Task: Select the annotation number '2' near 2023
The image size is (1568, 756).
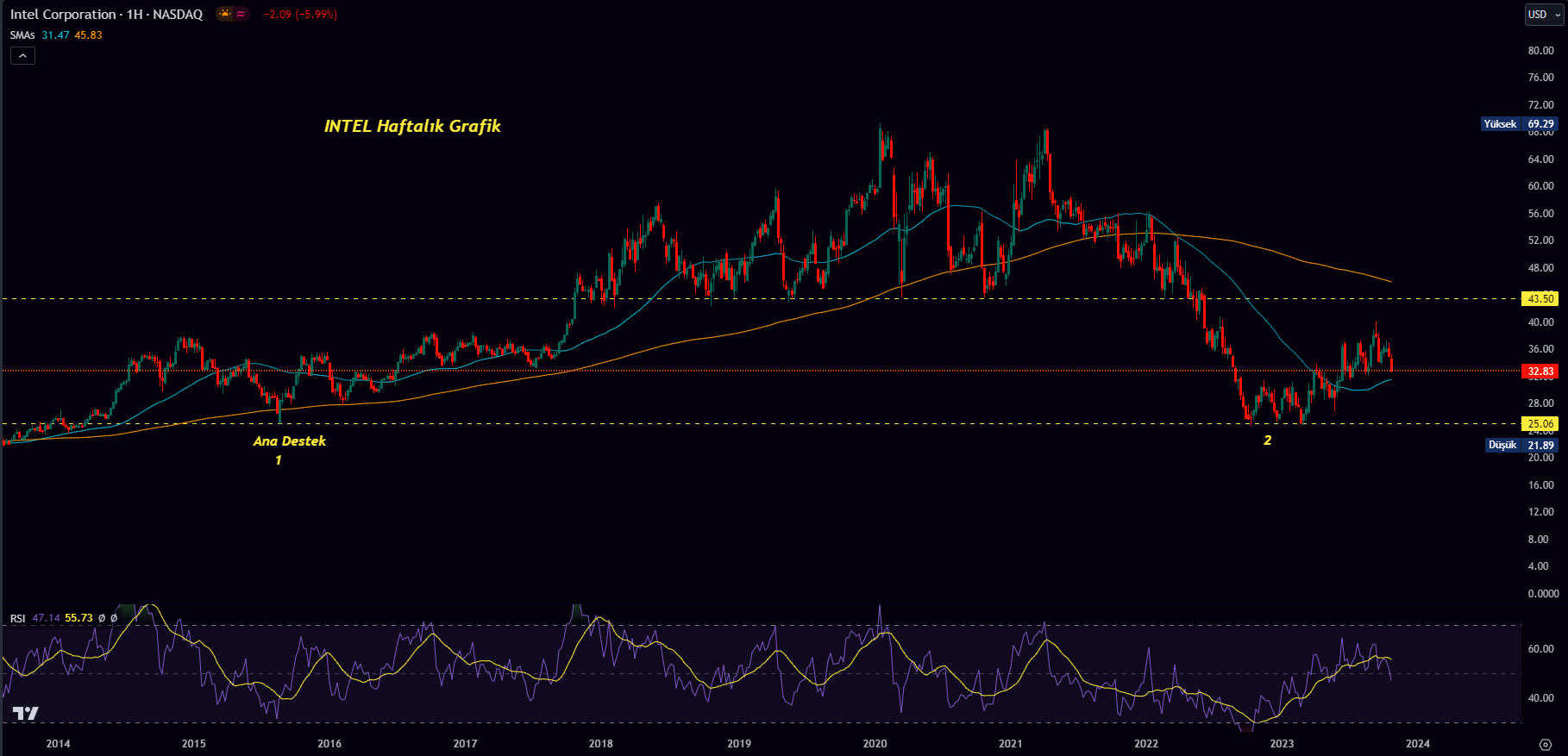Action: pos(1268,440)
